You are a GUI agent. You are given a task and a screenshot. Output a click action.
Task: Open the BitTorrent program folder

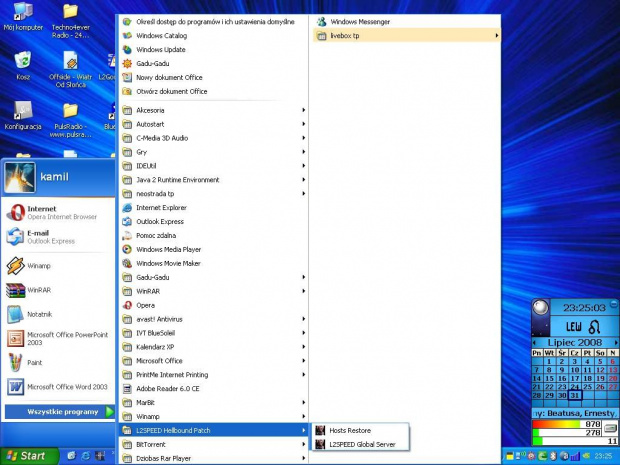point(214,444)
